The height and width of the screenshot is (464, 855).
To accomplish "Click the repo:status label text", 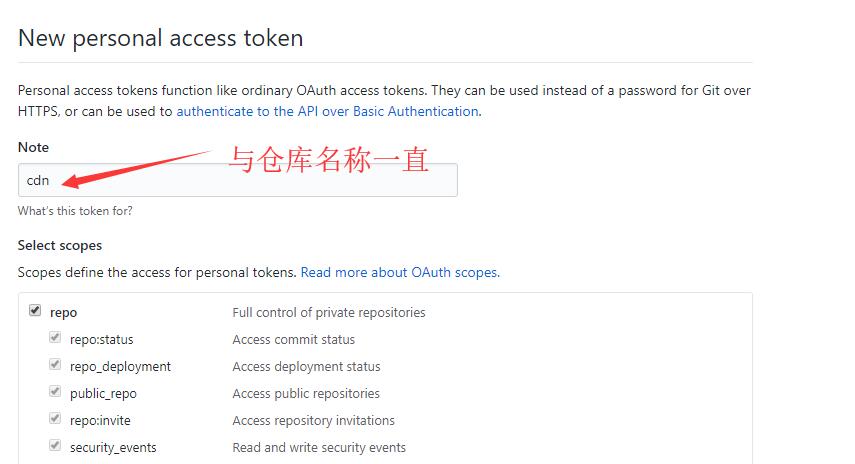I will (x=101, y=340).
